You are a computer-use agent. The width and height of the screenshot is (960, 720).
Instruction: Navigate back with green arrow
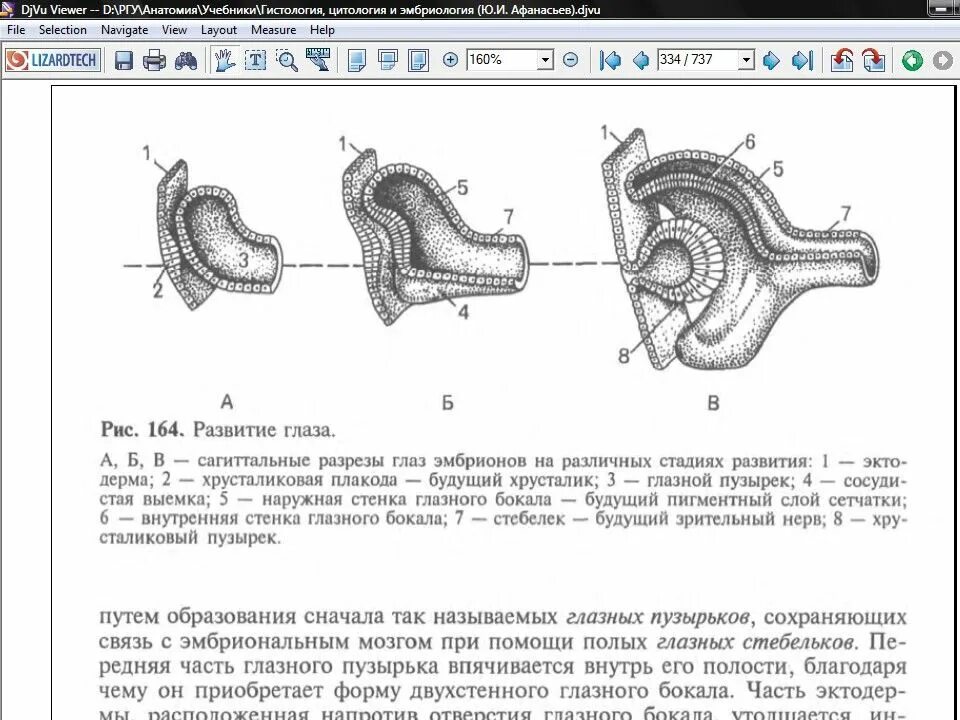[912, 60]
